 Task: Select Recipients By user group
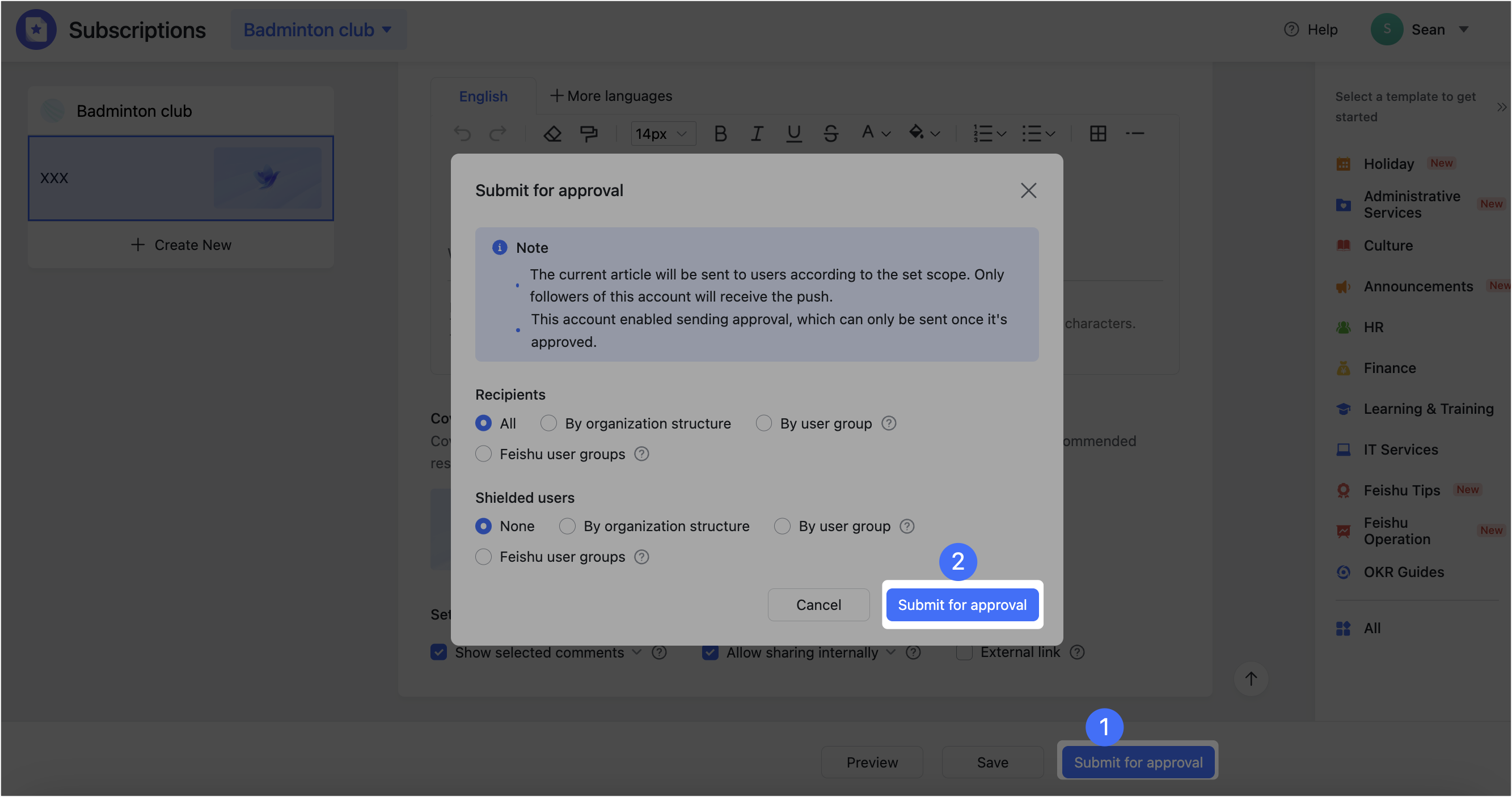click(x=763, y=423)
